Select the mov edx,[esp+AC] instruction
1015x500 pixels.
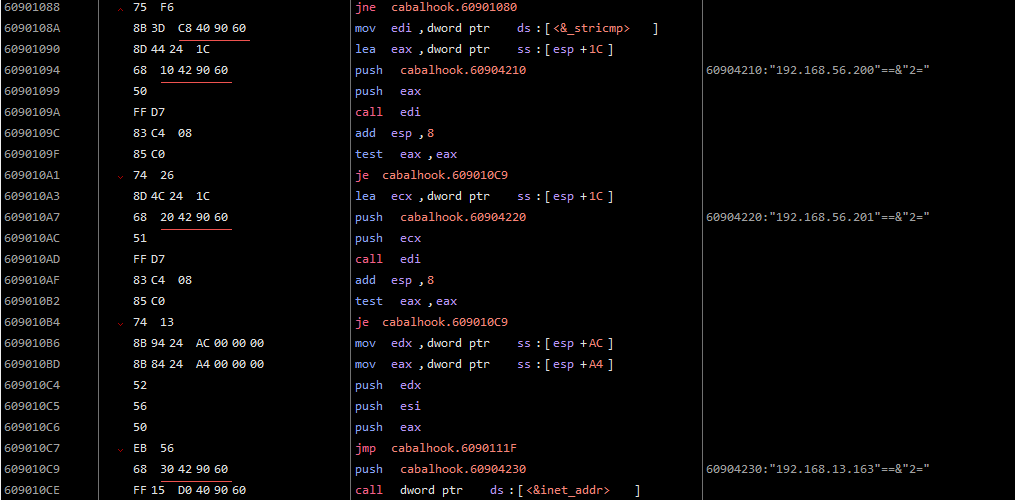pos(483,343)
